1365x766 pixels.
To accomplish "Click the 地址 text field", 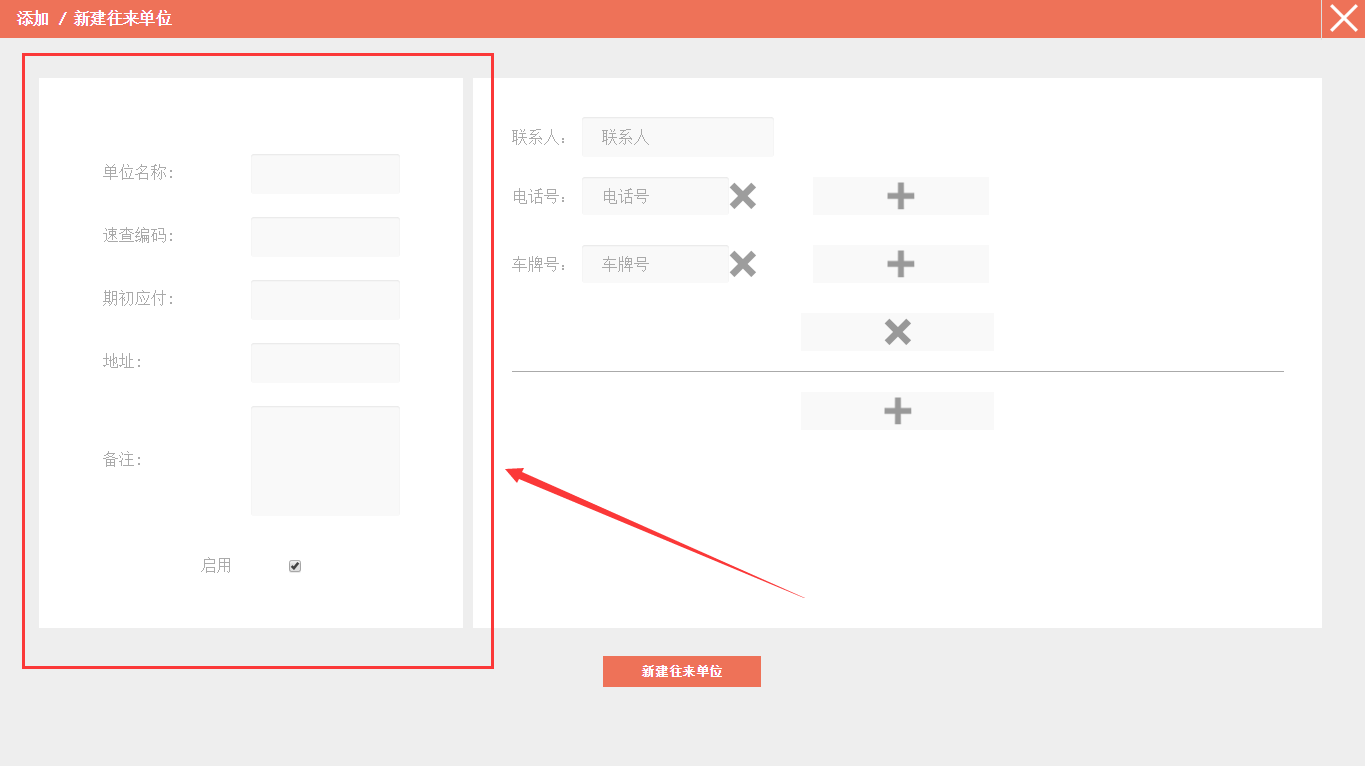I will pyautogui.click(x=325, y=363).
